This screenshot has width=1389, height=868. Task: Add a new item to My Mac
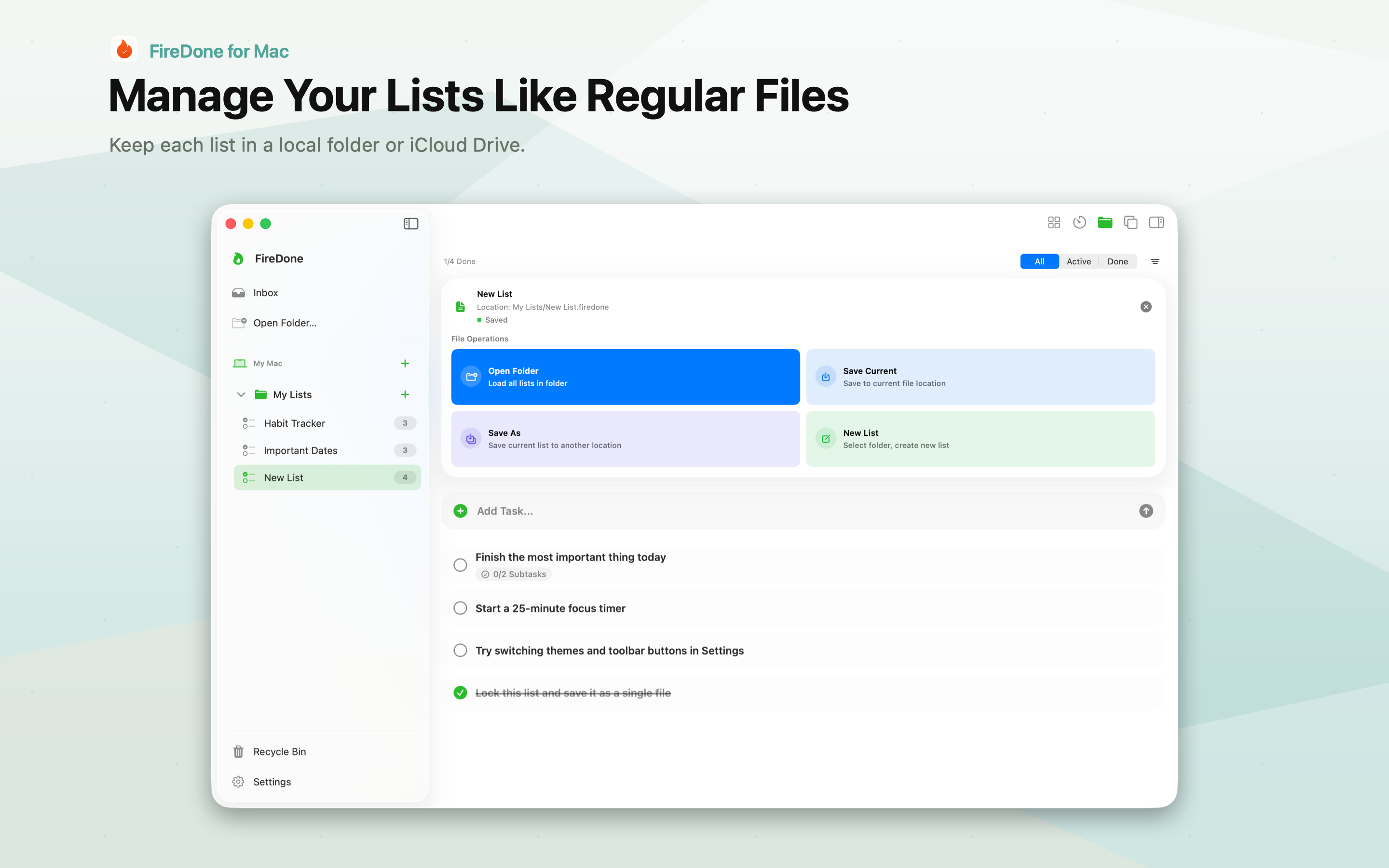click(405, 364)
